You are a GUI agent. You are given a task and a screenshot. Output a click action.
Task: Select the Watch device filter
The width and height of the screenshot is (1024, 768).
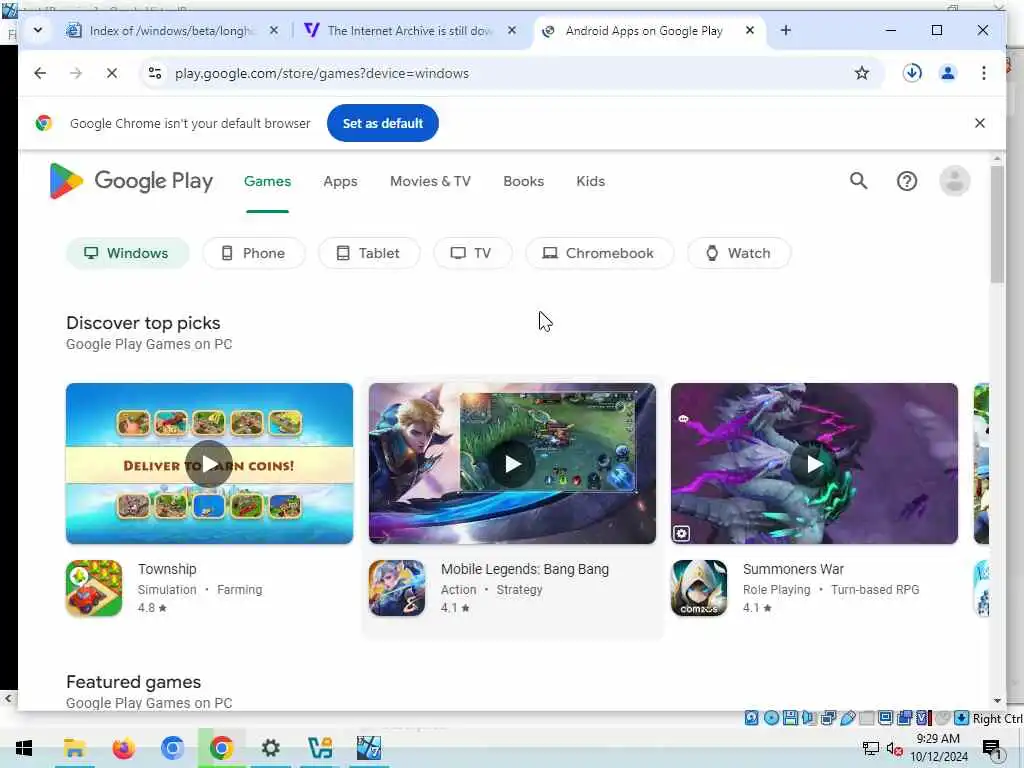coord(739,253)
